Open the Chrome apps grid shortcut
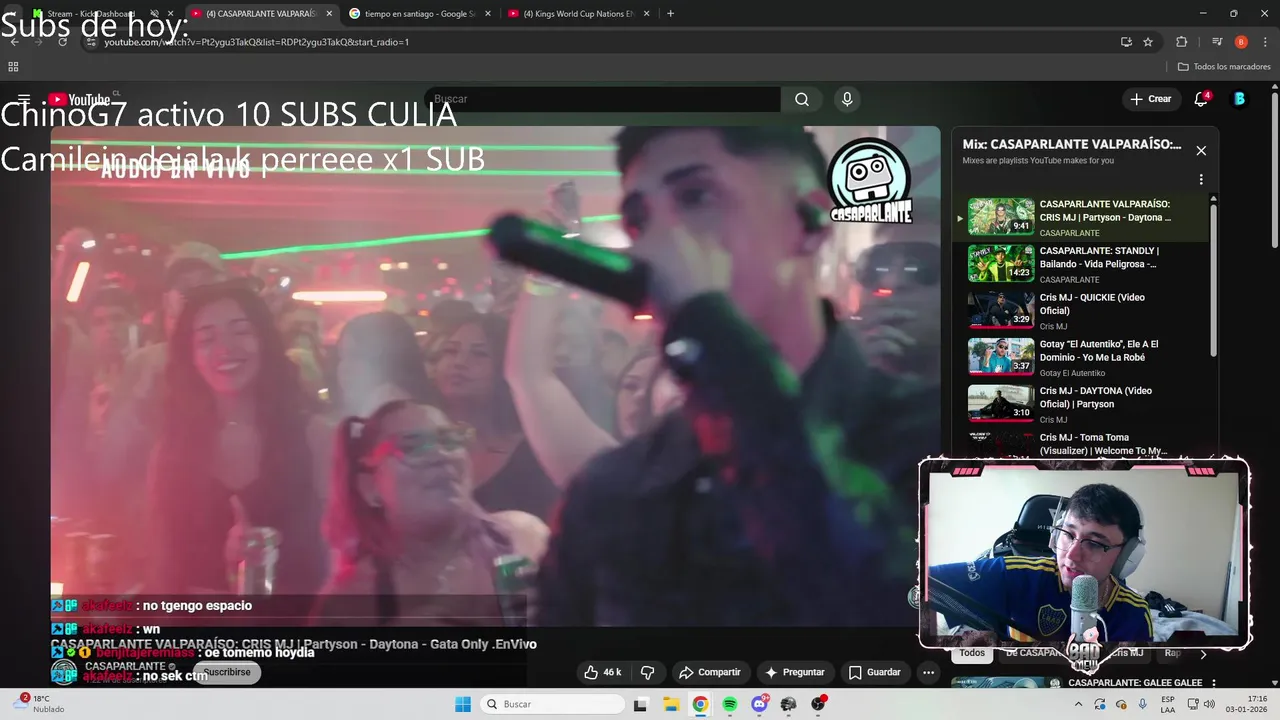 (x=13, y=67)
